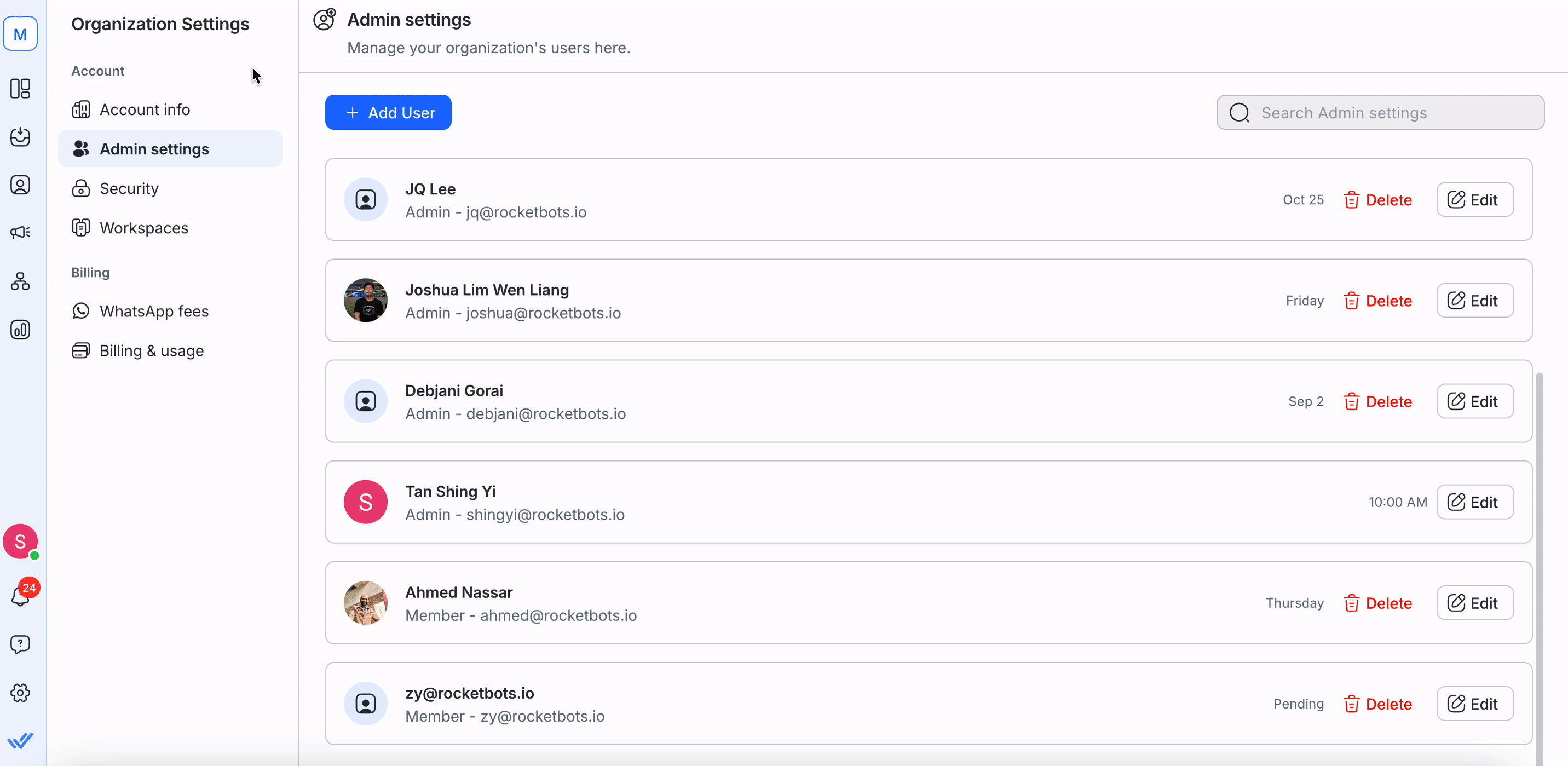
Task: Click the settings gear icon in rail
Action: [20, 692]
